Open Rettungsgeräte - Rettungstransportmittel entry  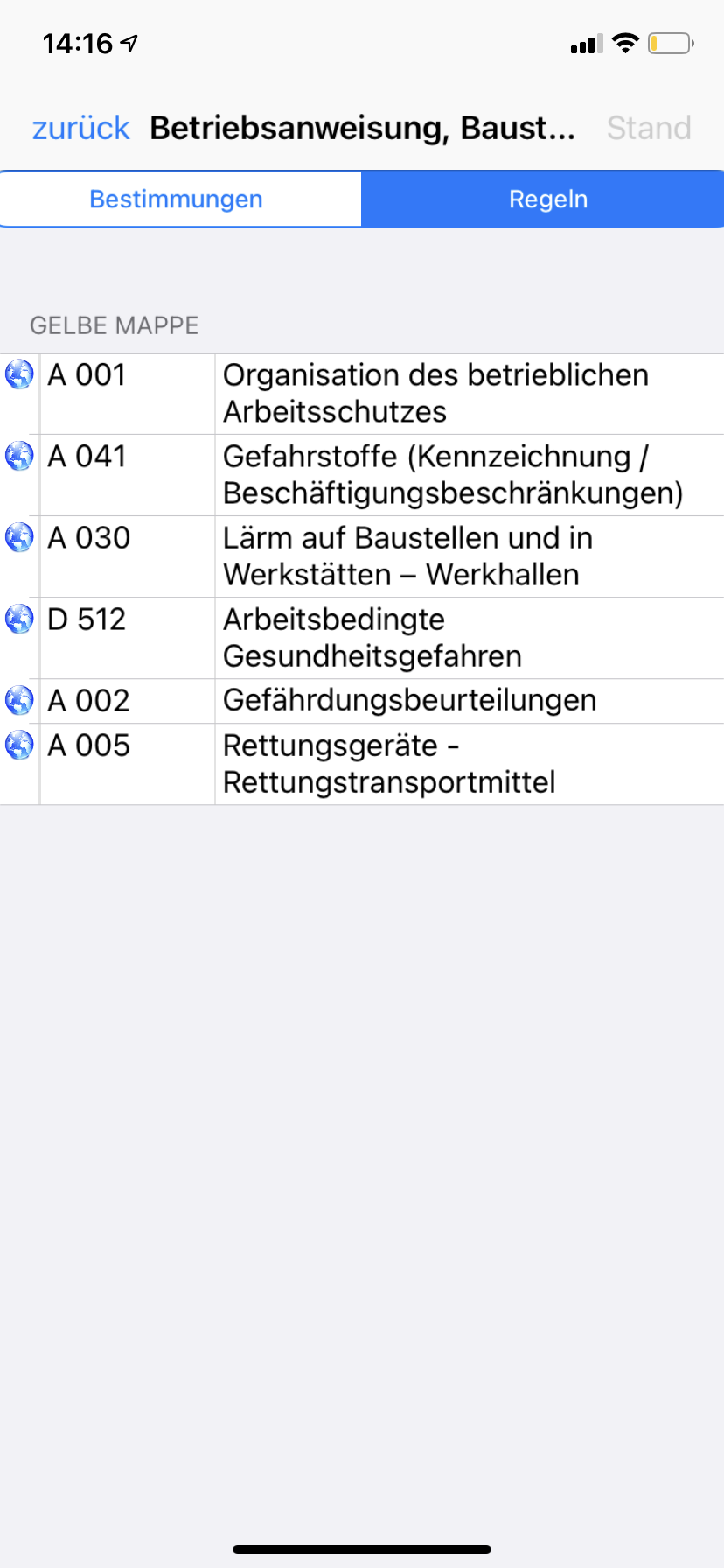pyautogui.click(x=362, y=764)
